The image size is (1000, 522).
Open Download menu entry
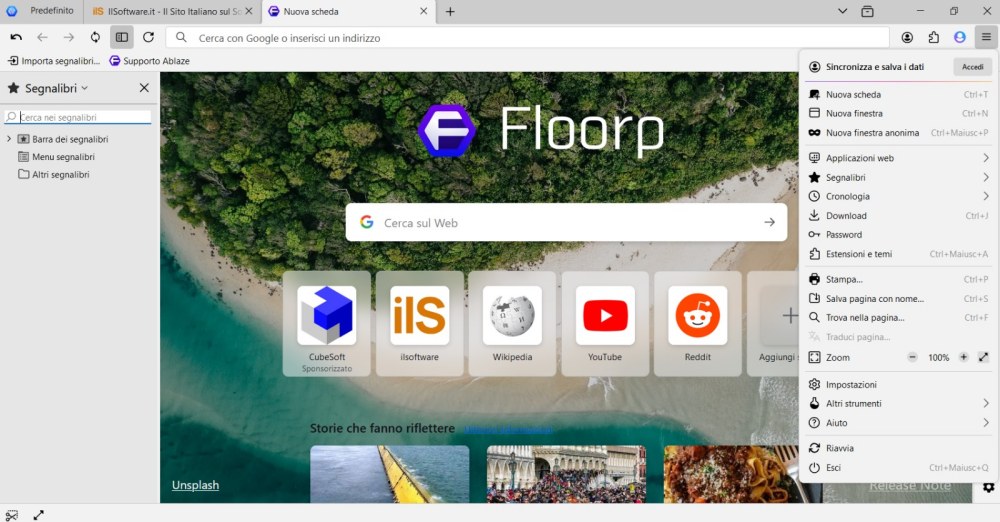point(898,216)
